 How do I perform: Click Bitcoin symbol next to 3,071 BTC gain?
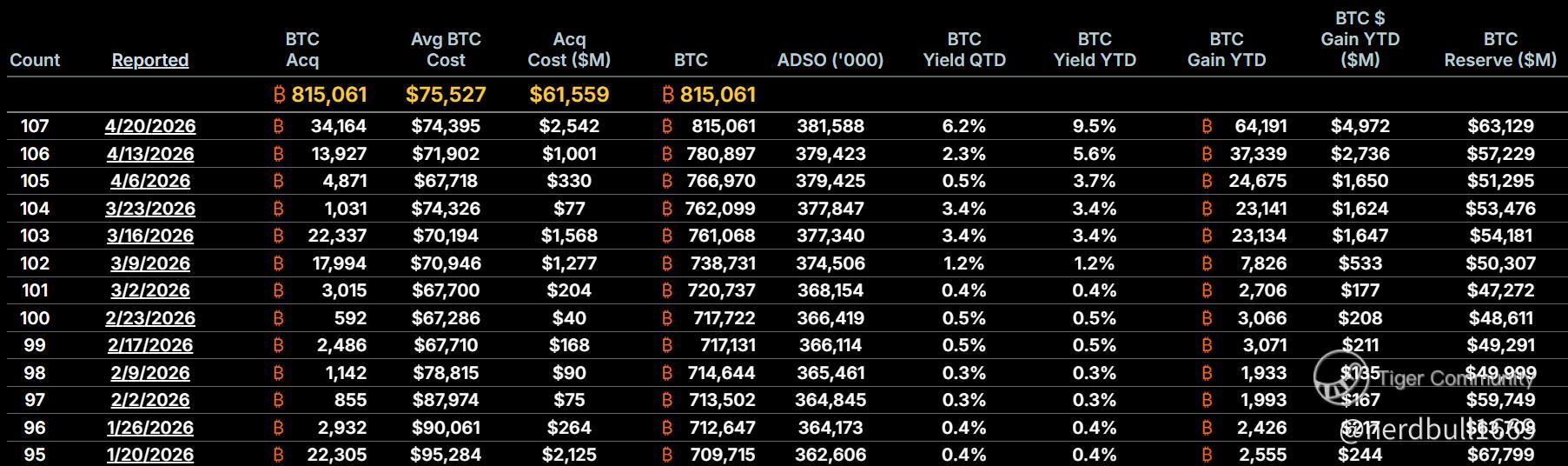click(x=1207, y=345)
